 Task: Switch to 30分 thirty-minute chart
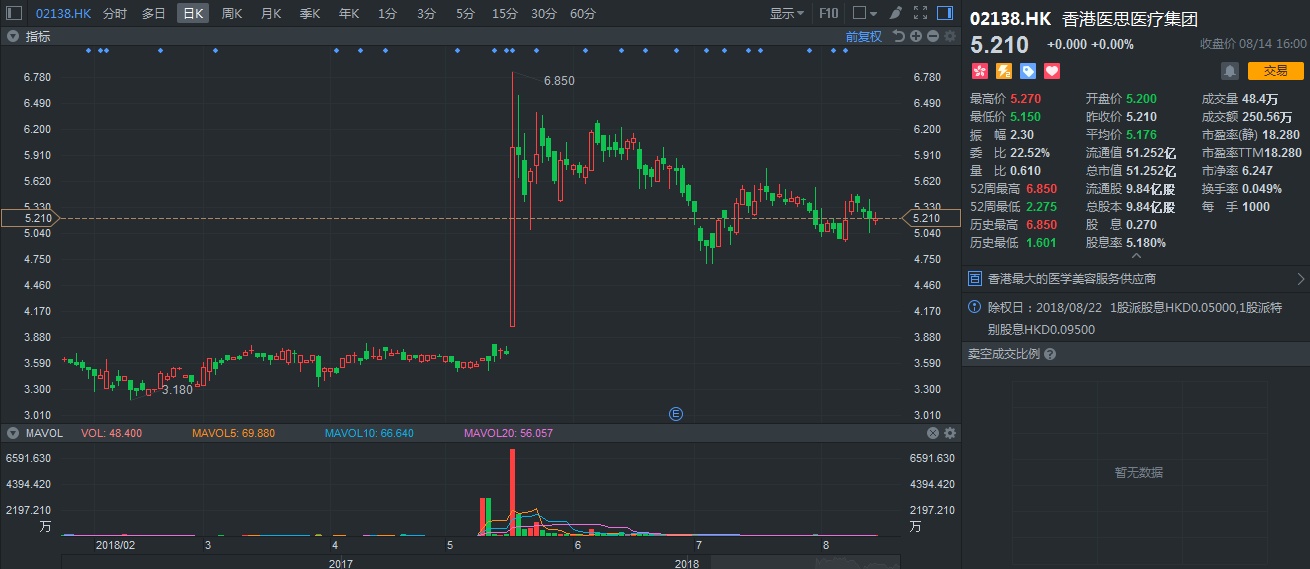click(544, 14)
